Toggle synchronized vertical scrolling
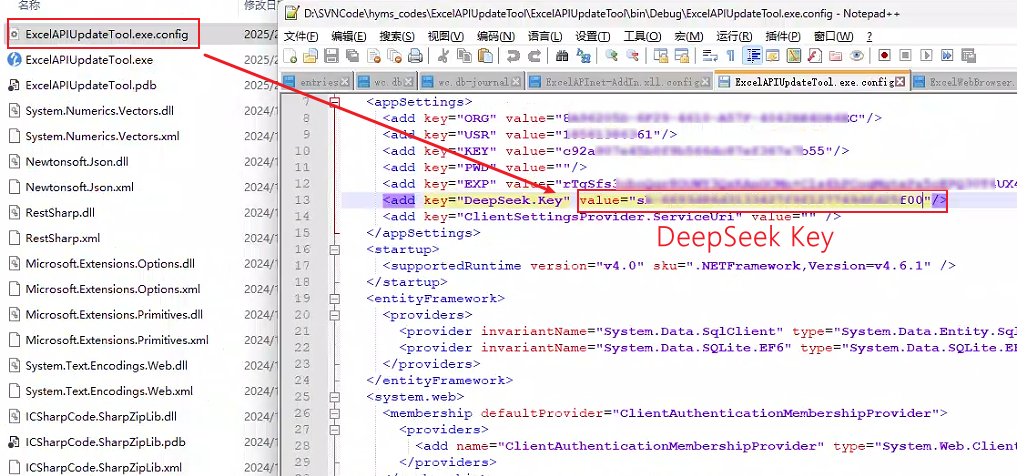Image resolution: width=1017 pixels, height=476 pixels. click(661, 56)
